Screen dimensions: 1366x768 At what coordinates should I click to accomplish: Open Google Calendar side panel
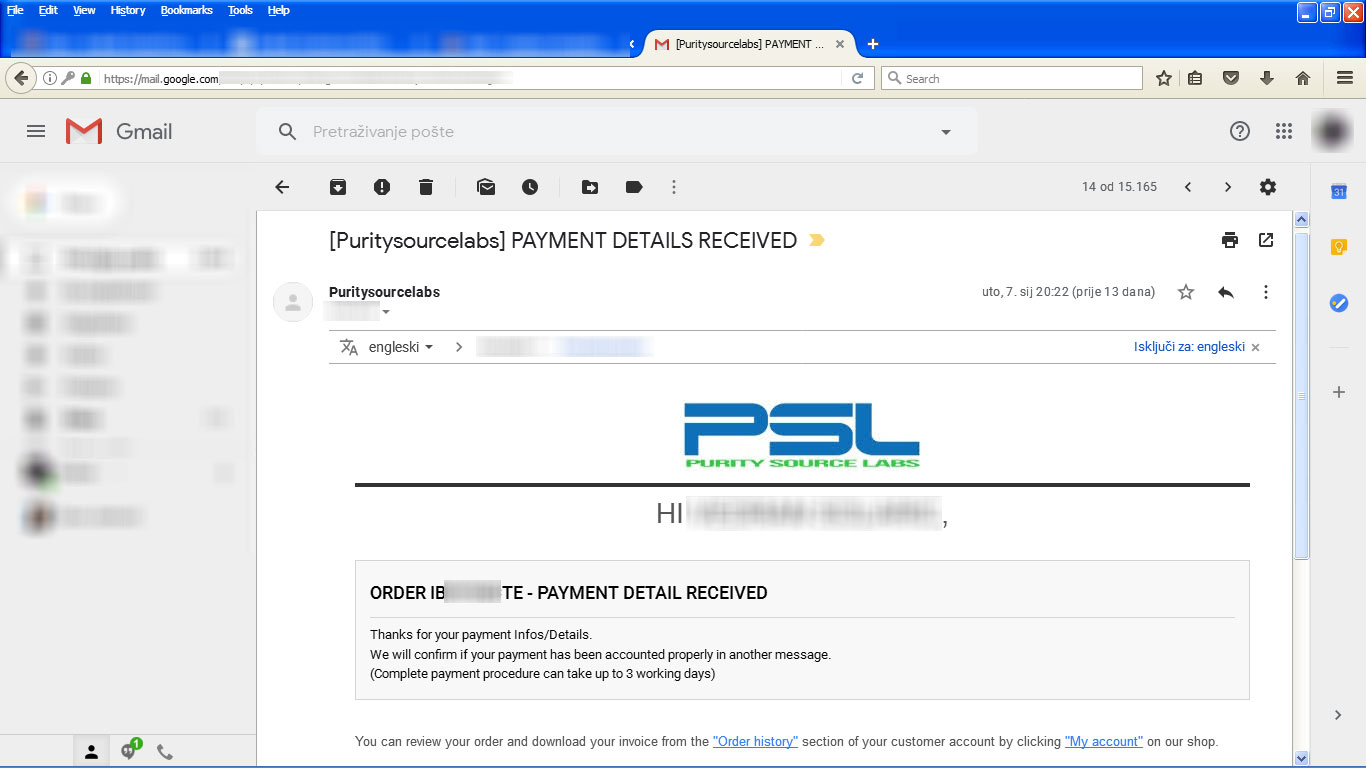pos(1339,192)
